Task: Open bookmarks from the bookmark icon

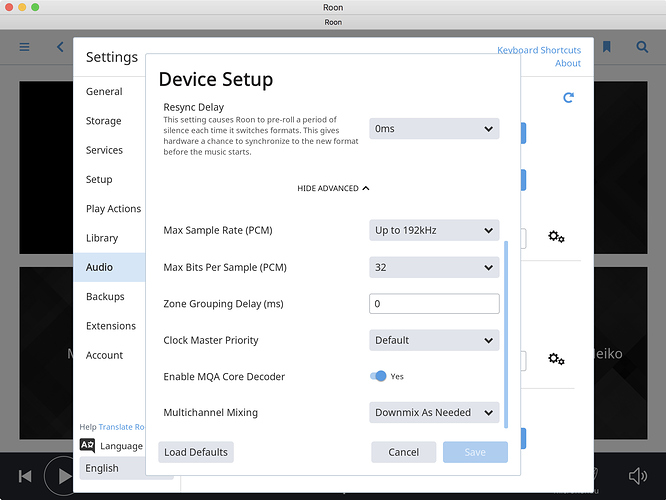Action: click(607, 47)
